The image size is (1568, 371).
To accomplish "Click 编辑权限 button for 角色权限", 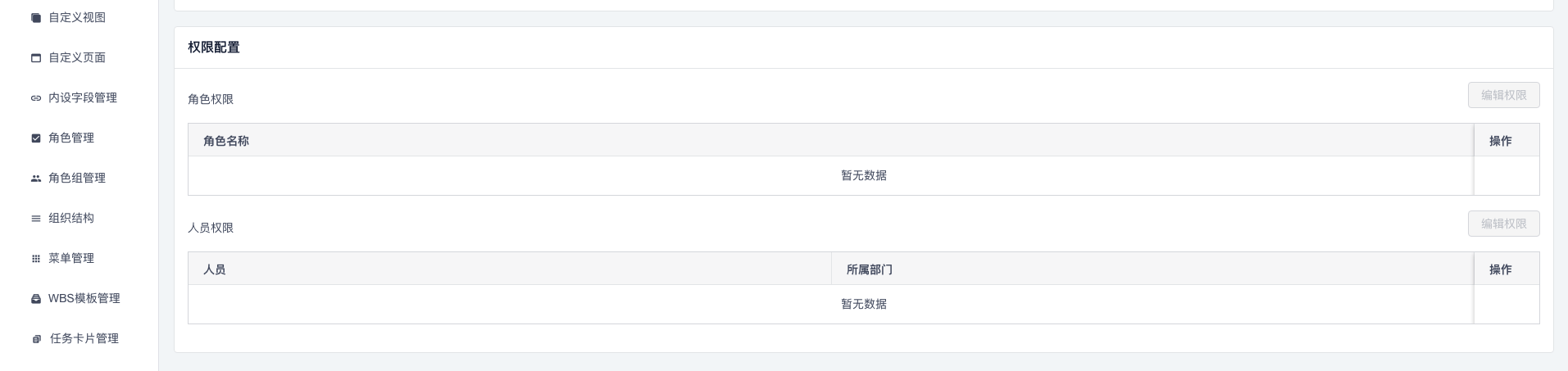I will [1503, 95].
